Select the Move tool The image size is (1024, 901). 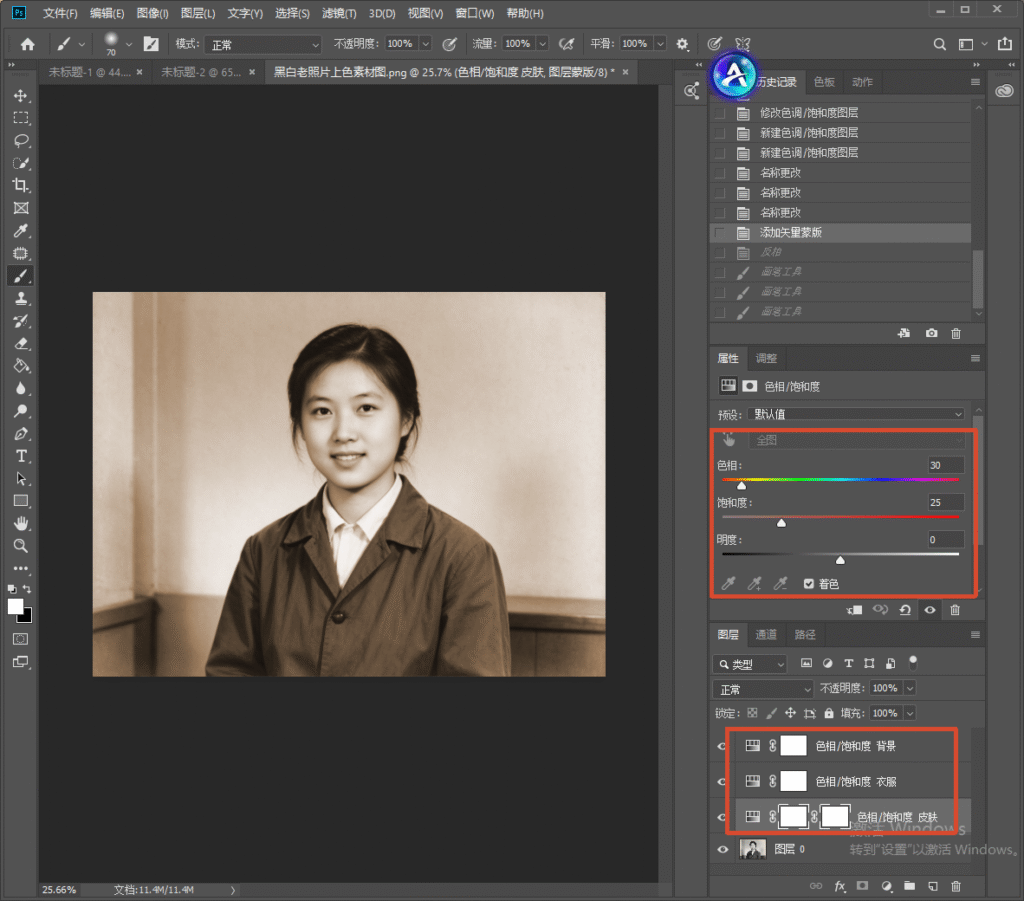(x=21, y=95)
